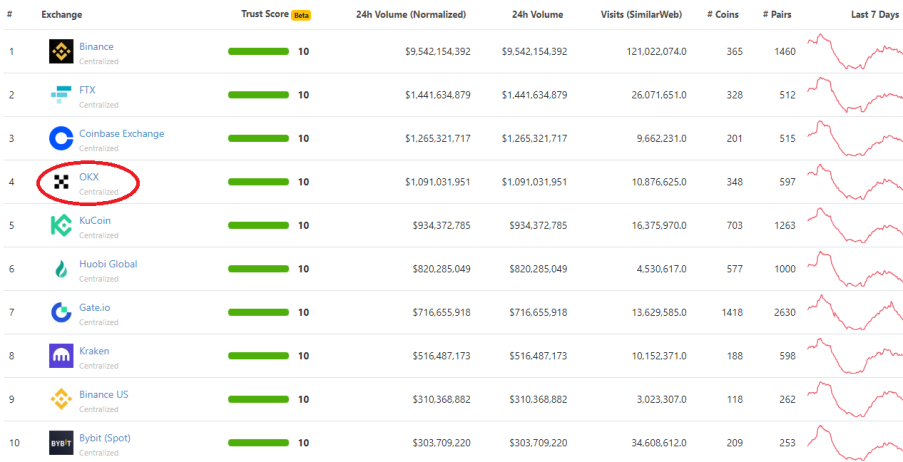Open the Coinbase Exchange link
903x462 pixels.
point(122,134)
